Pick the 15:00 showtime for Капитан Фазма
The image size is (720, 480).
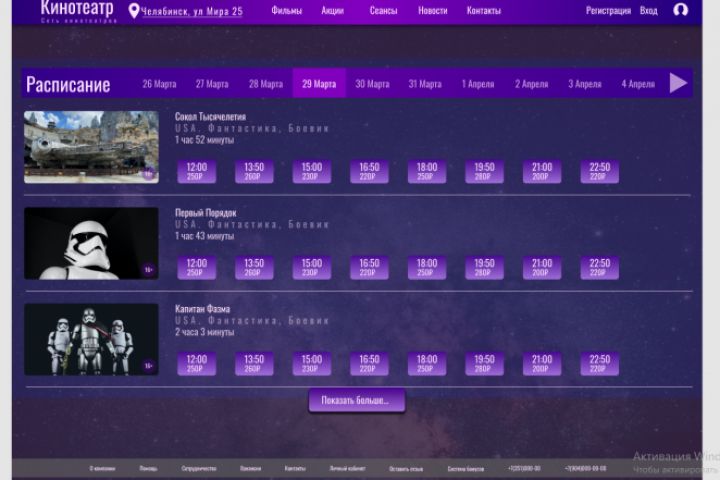coord(312,363)
